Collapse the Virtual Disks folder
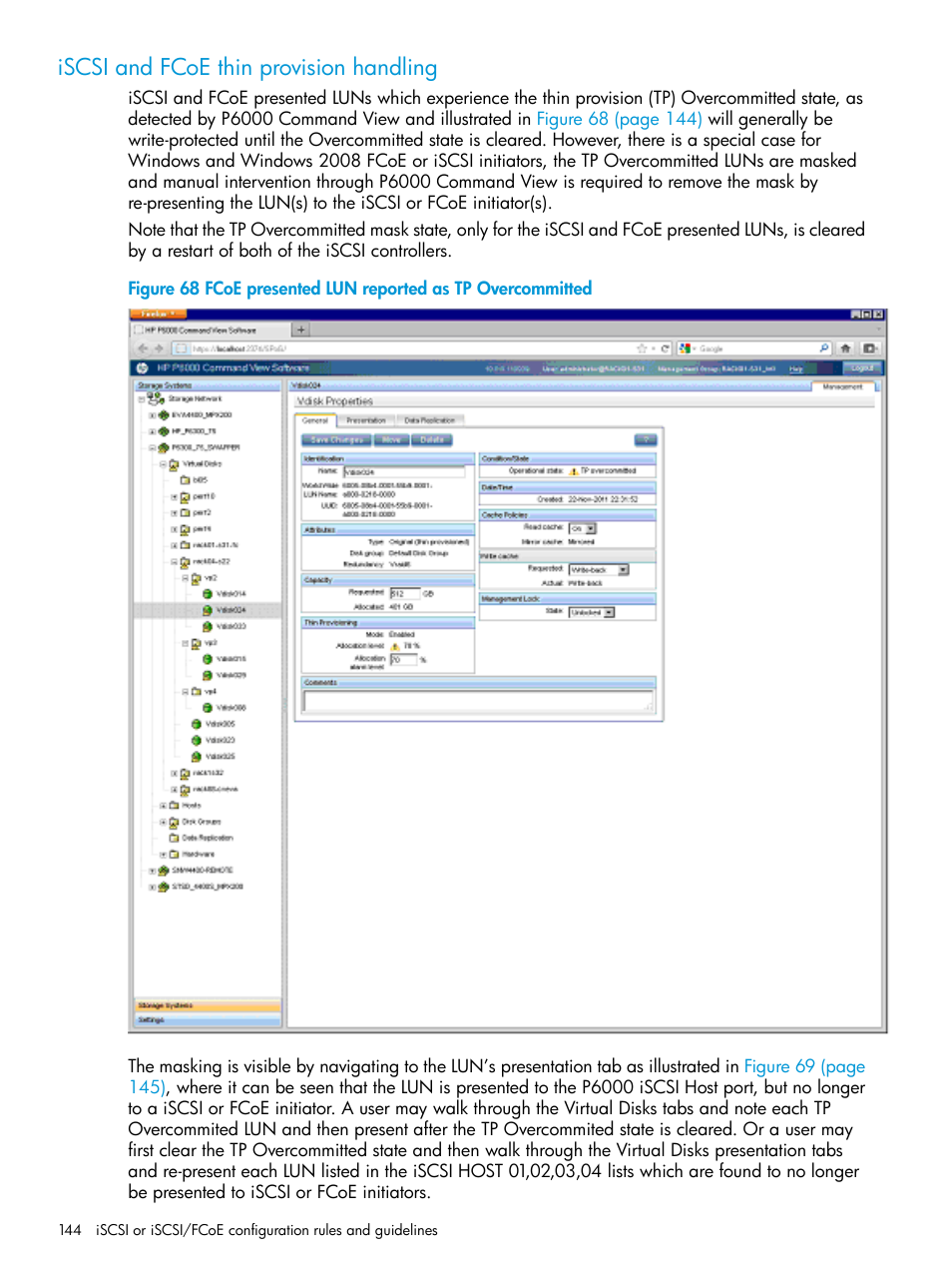Image resolution: width=952 pixels, height=1269 pixels. click(x=163, y=464)
